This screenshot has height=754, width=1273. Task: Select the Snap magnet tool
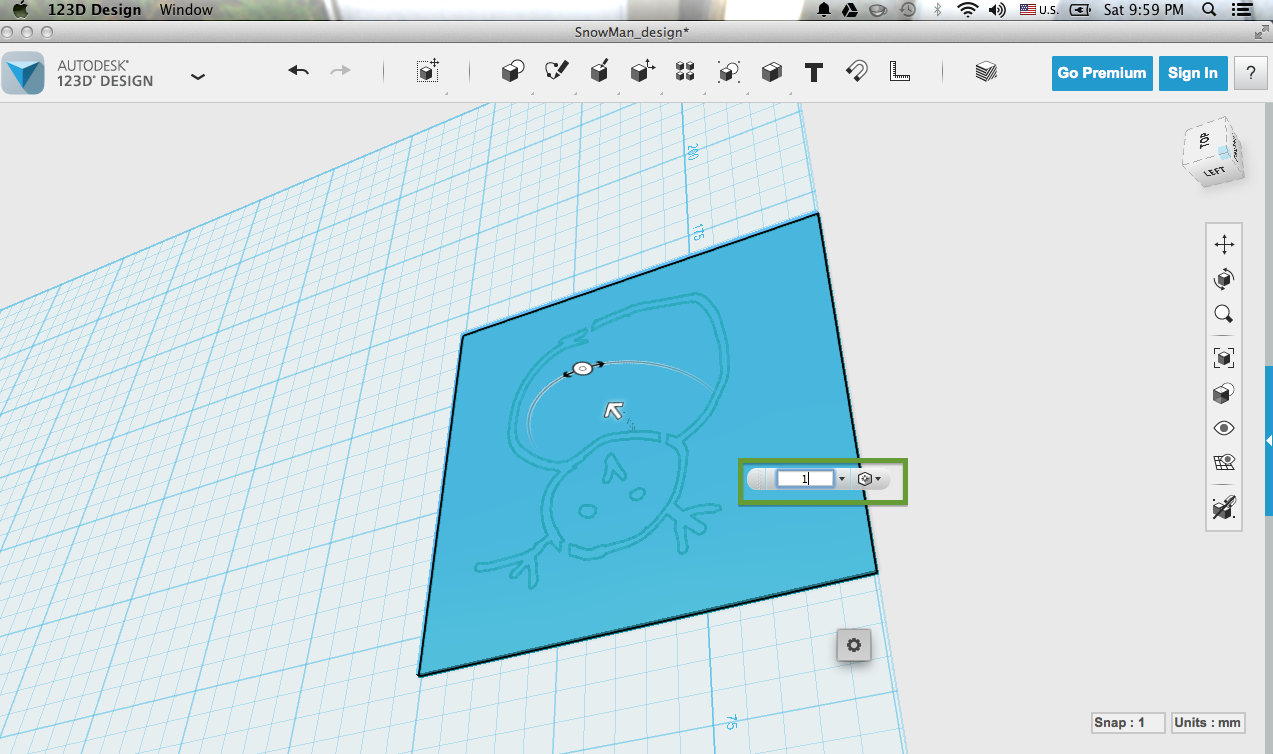[x=856, y=72]
